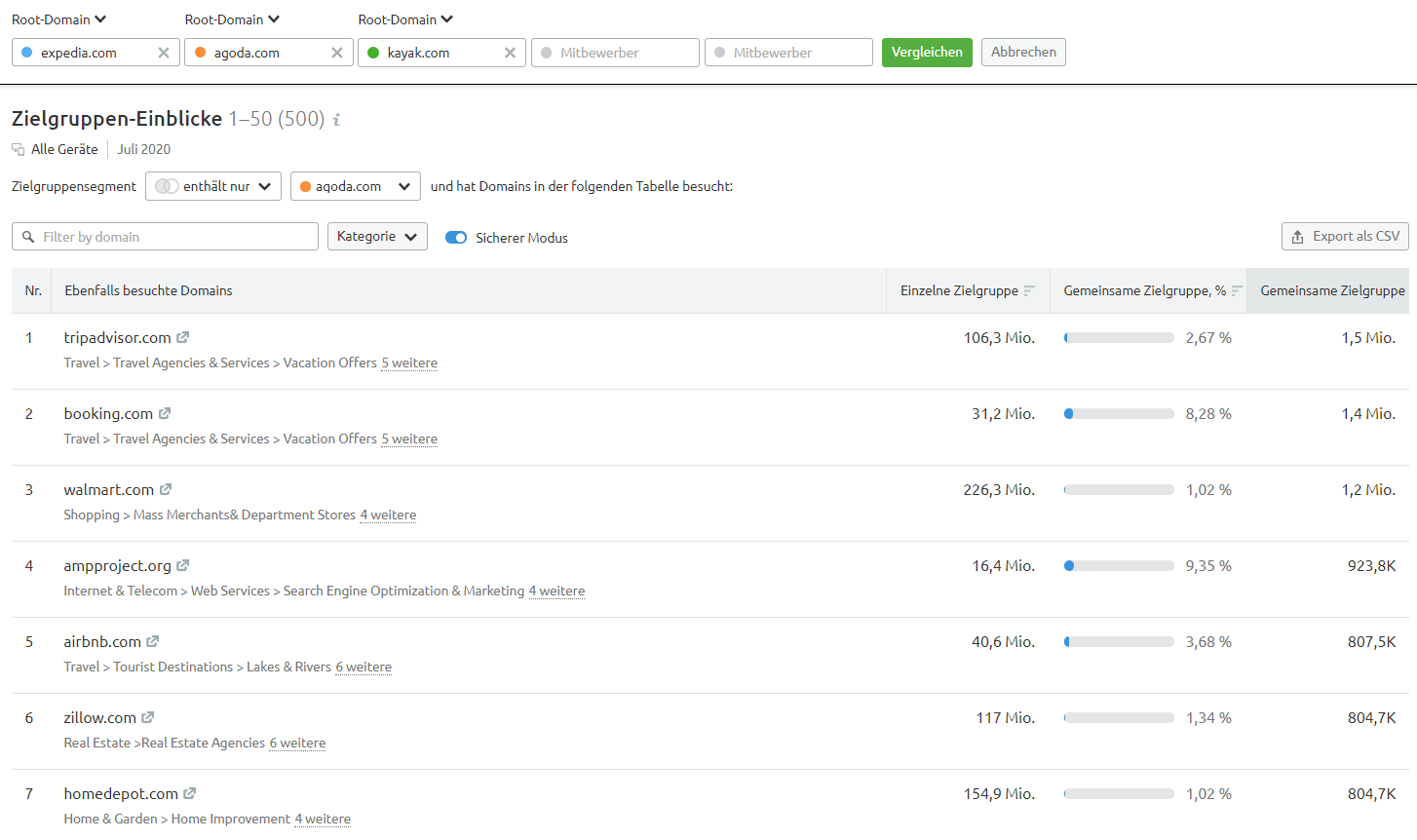Viewport: 1417px width, 840px height.
Task: Open airbnb.com external link icon
Action: click(x=153, y=641)
